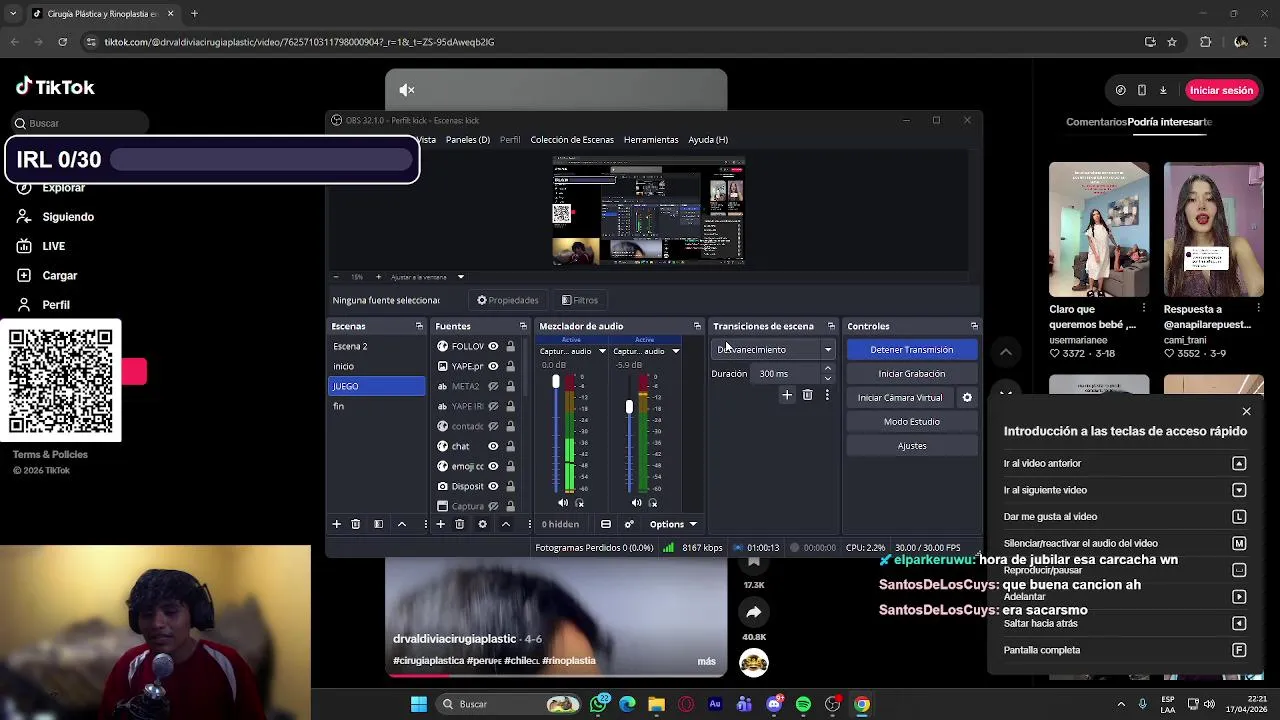Delete the selected scene in Escenas panel
The image size is (1280, 720).
[x=356, y=524]
